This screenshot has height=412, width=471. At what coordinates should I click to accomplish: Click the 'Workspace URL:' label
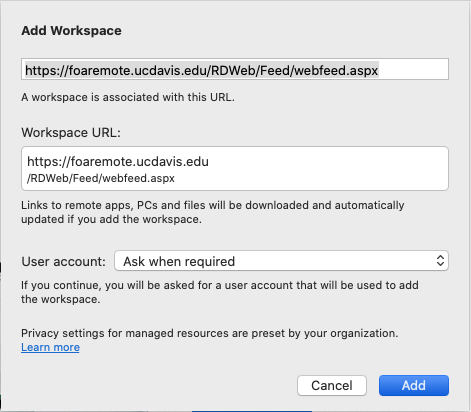[71, 133]
